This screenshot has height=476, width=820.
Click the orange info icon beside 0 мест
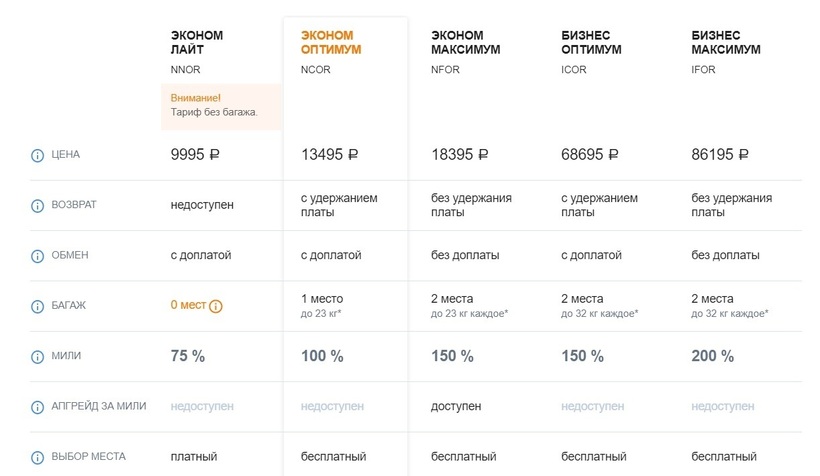pyautogui.click(x=216, y=306)
